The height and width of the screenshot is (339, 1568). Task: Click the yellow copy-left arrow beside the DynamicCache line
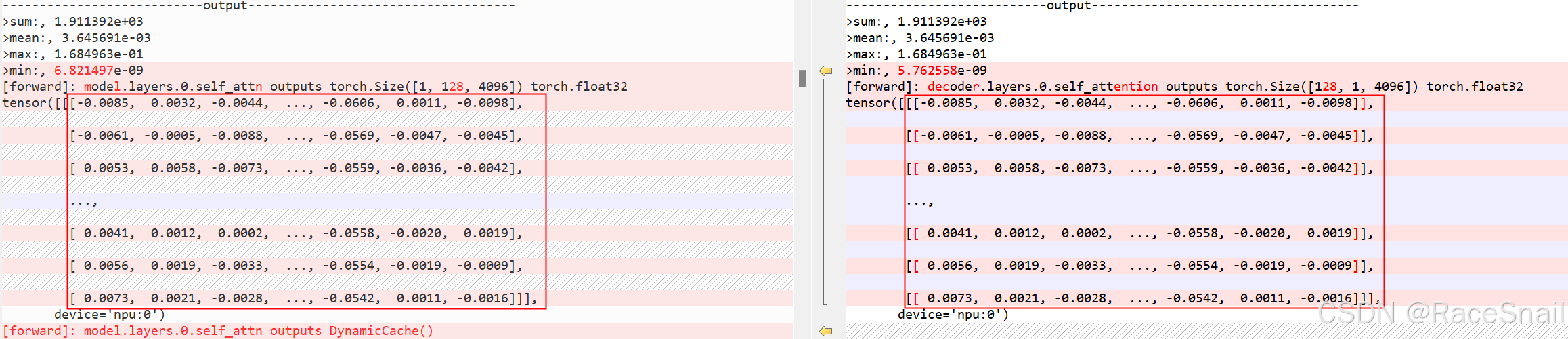click(825, 331)
